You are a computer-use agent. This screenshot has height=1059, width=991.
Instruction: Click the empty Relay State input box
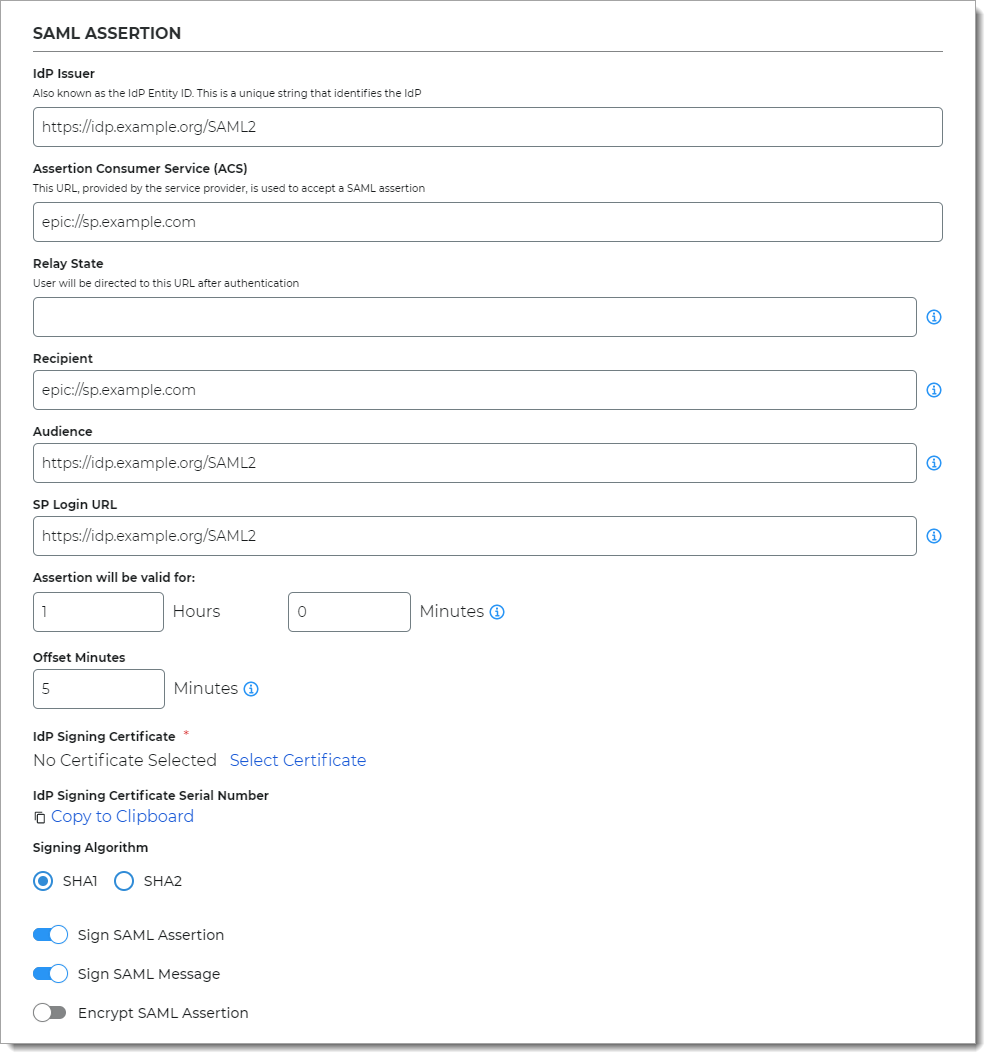[475, 316]
